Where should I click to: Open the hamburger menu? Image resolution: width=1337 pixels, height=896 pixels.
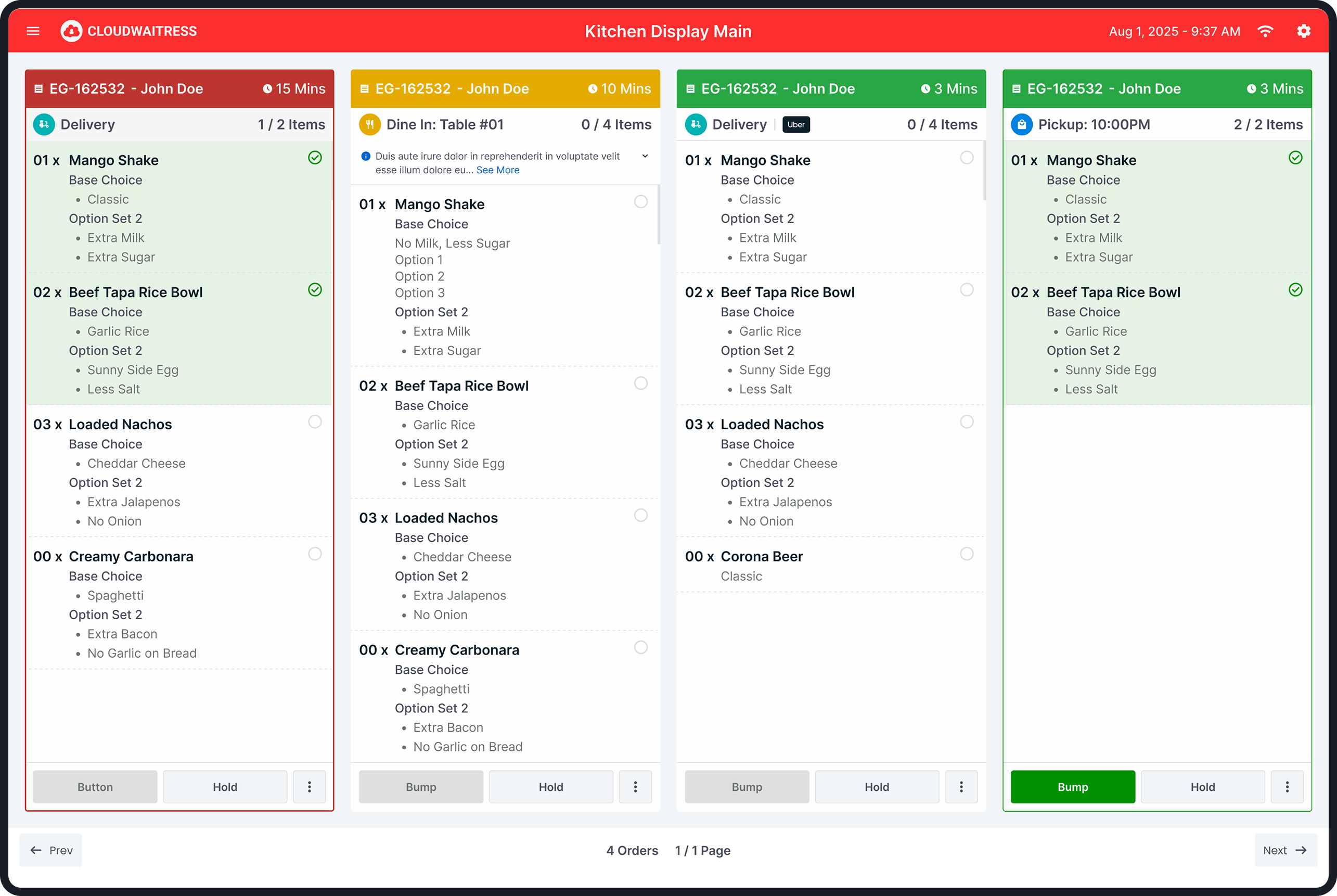click(x=33, y=31)
